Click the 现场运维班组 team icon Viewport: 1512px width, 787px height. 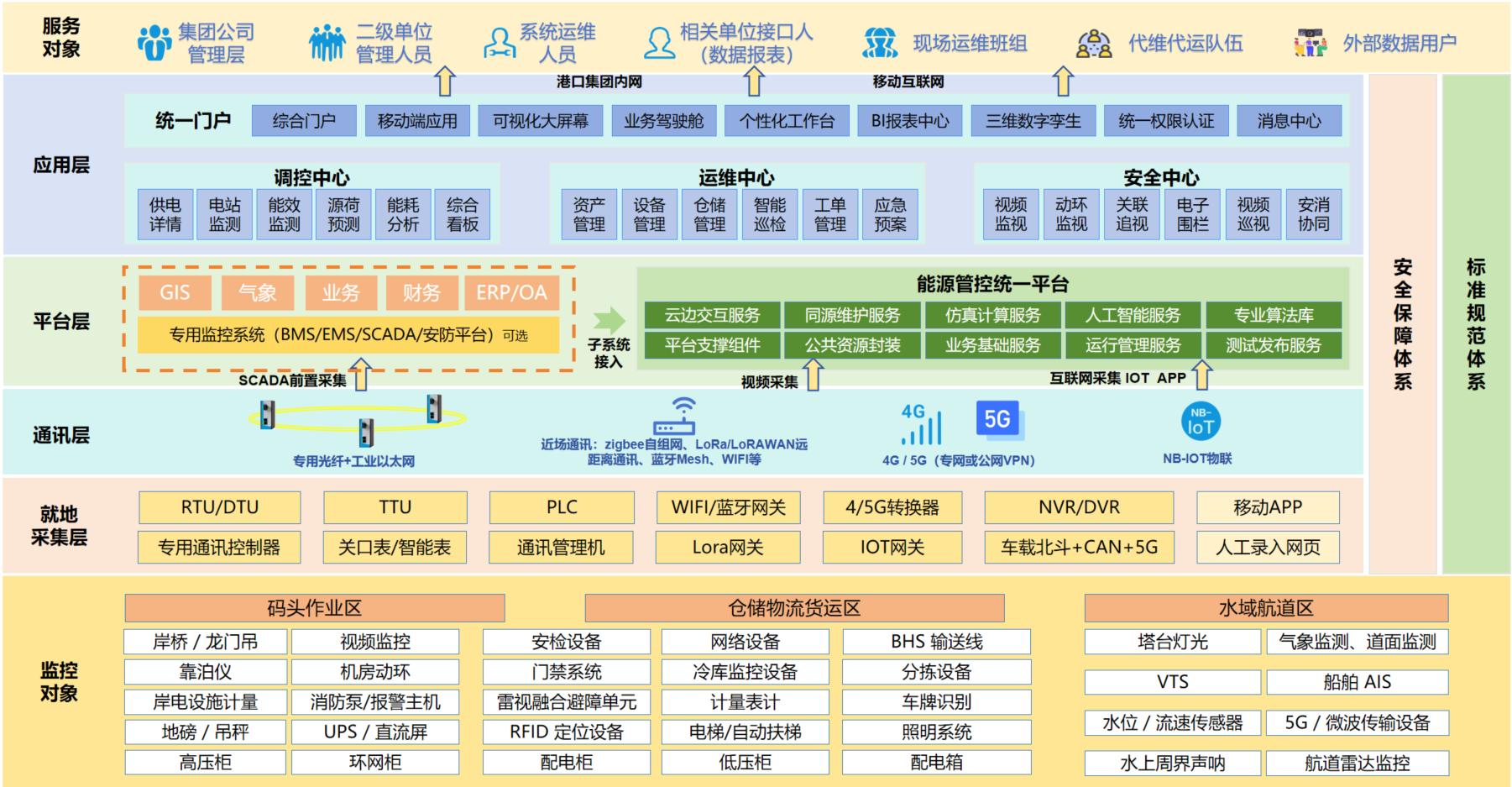pos(880,43)
